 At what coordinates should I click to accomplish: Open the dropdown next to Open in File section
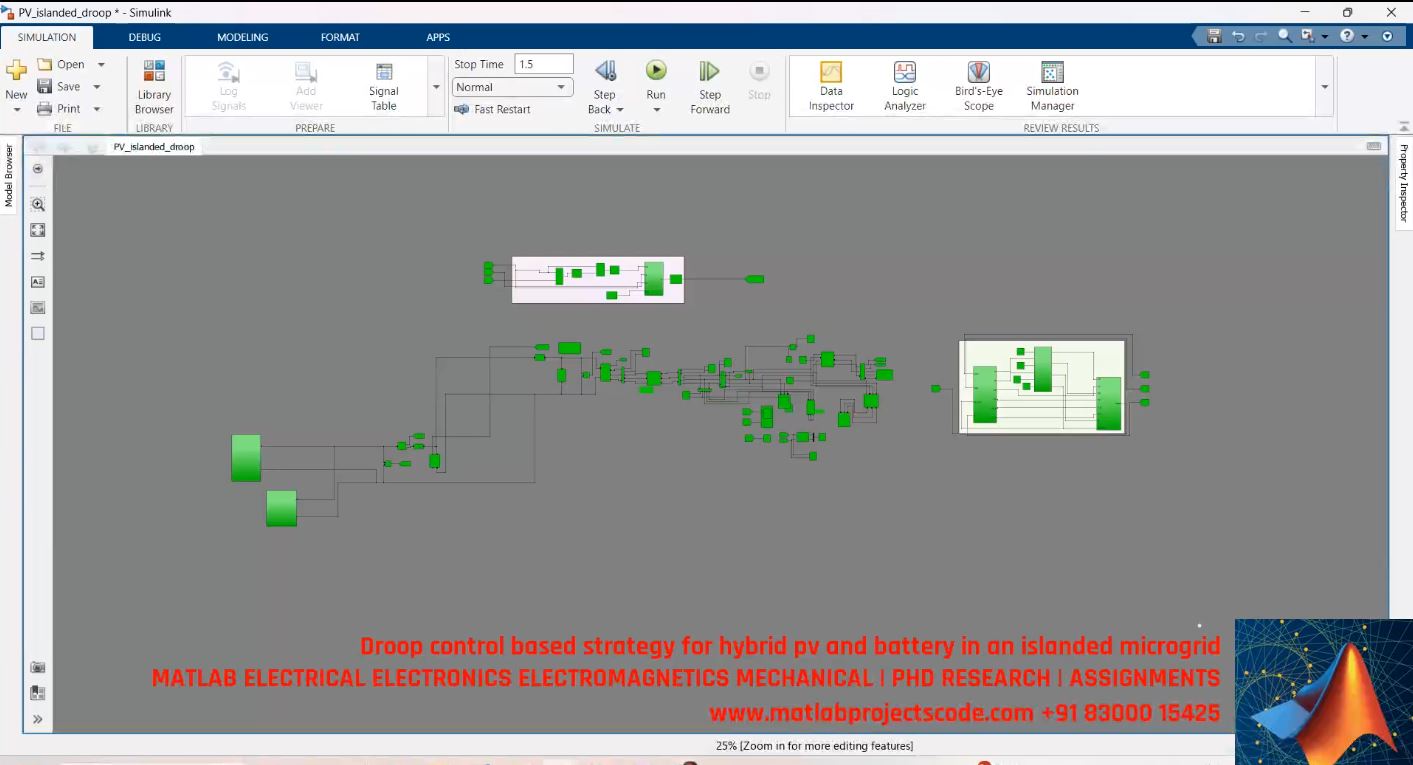pyautogui.click(x=100, y=63)
